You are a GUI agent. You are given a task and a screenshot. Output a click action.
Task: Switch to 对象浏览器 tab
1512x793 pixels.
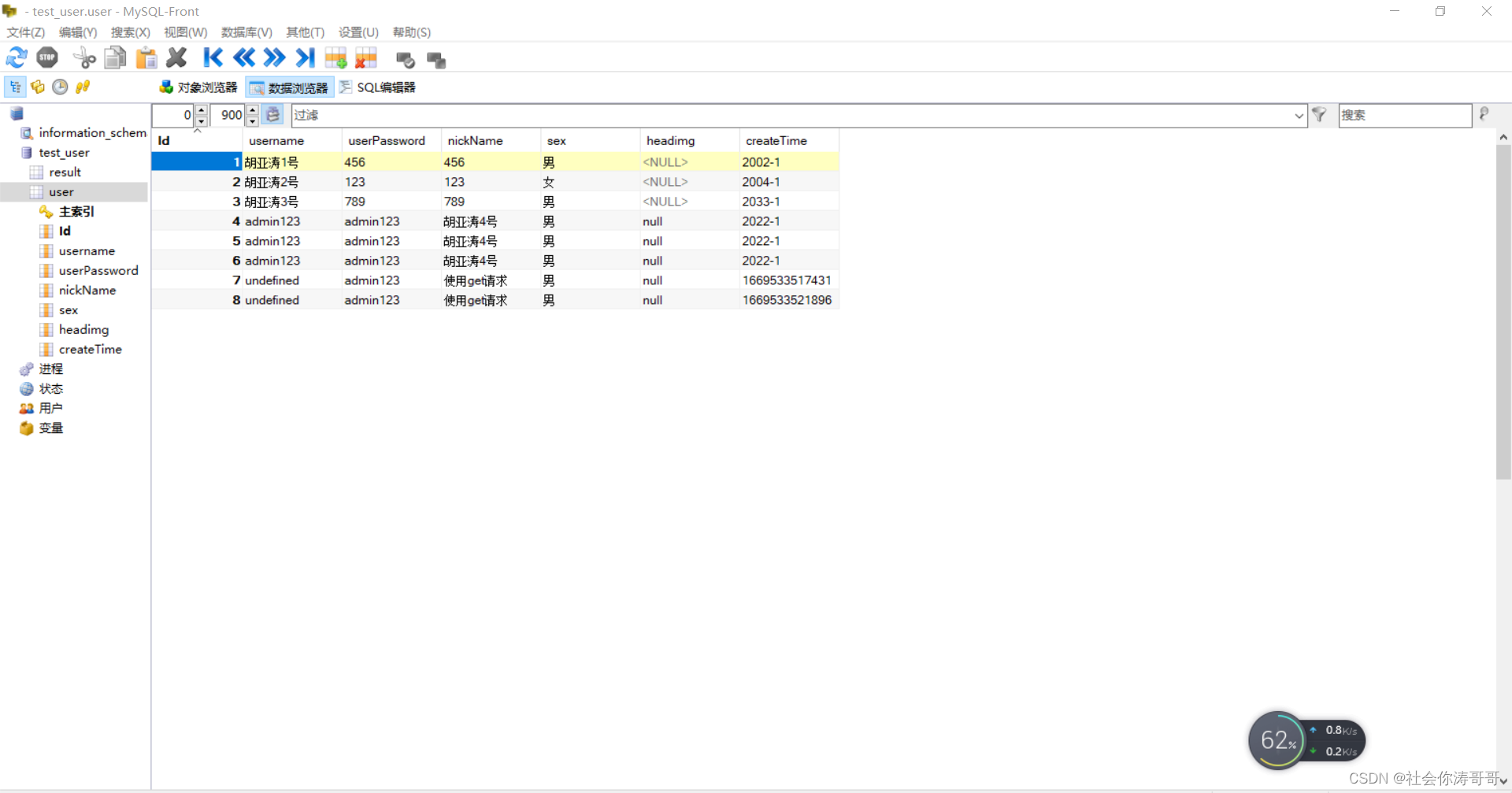pos(198,87)
